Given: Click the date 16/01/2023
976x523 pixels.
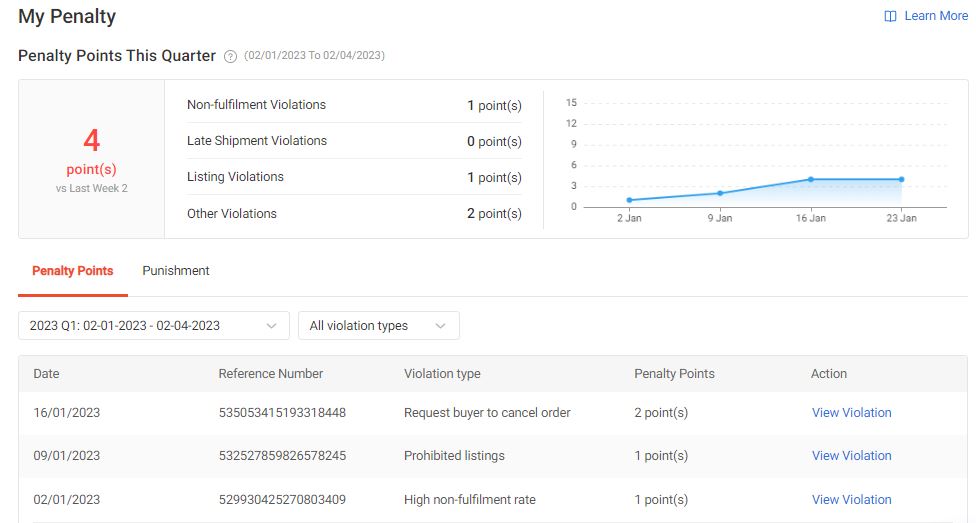Looking at the screenshot, I should (67, 413).
